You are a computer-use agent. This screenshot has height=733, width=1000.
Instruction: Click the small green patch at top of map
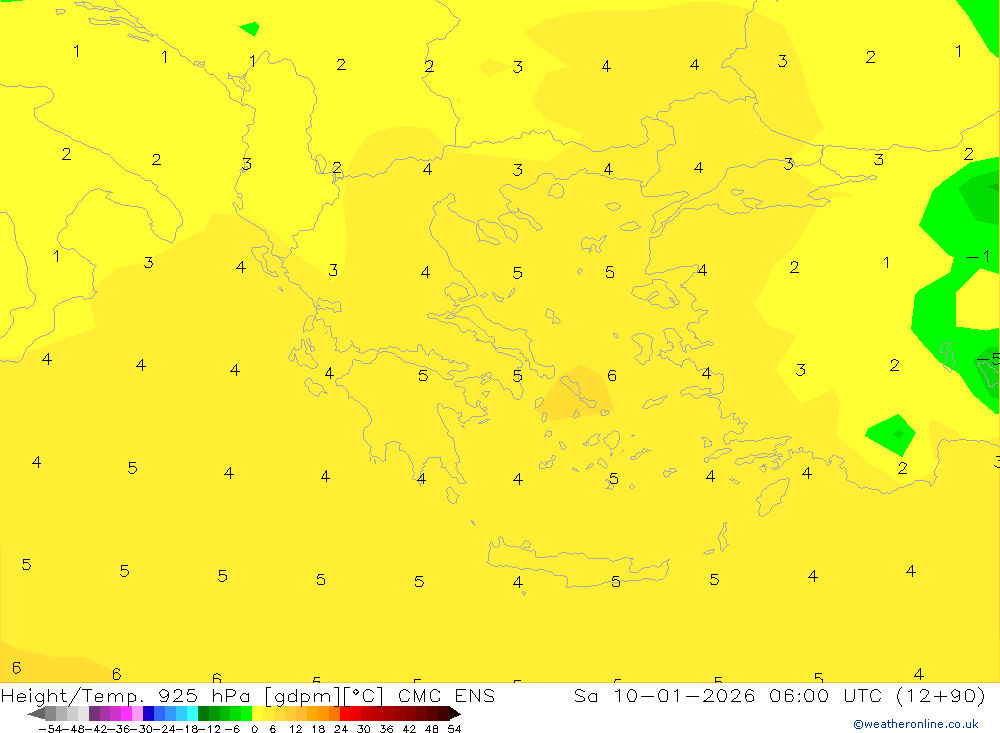tap(250, 29)
